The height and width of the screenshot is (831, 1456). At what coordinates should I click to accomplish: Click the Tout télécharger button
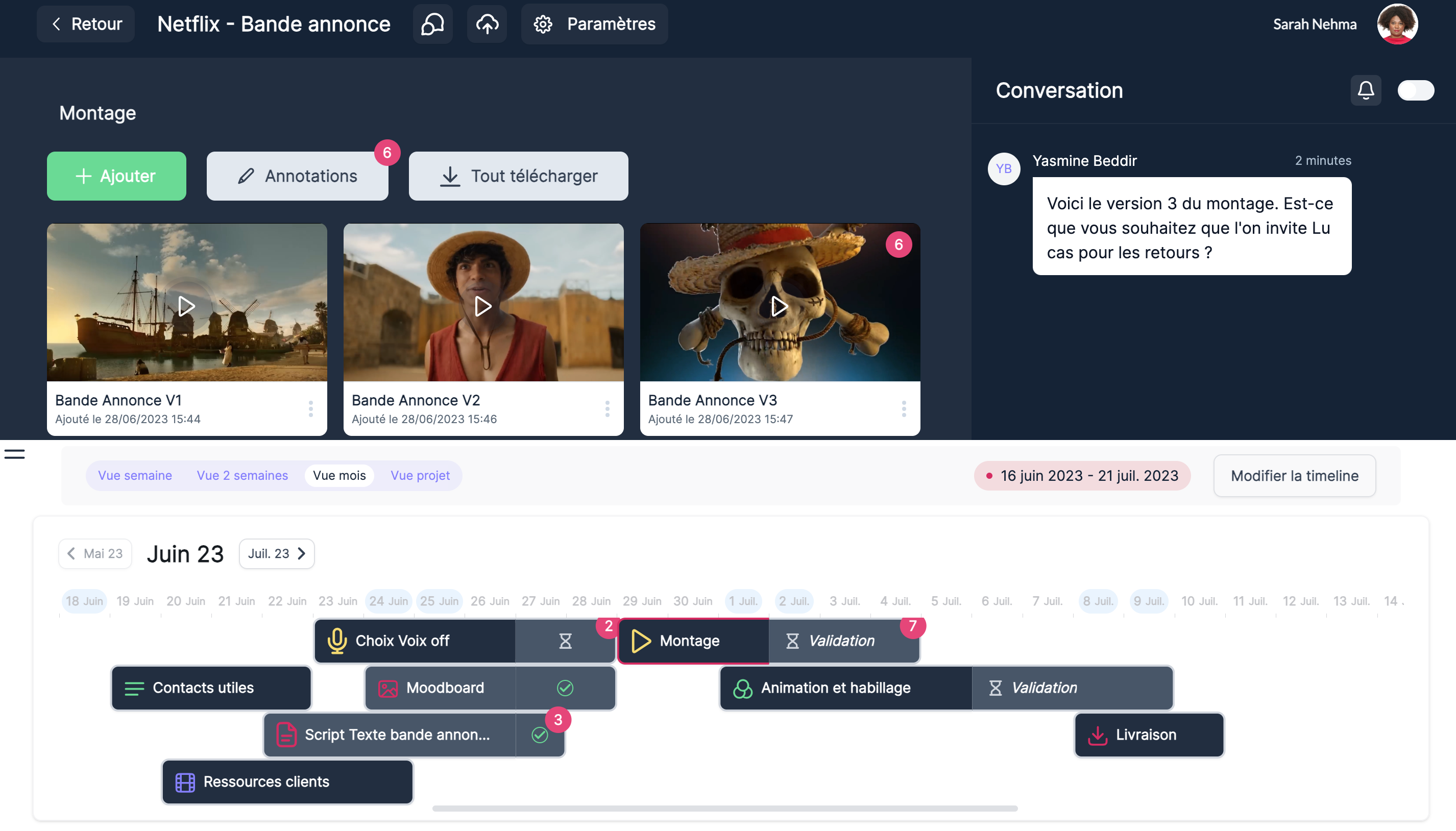click(x=518, y=176)
